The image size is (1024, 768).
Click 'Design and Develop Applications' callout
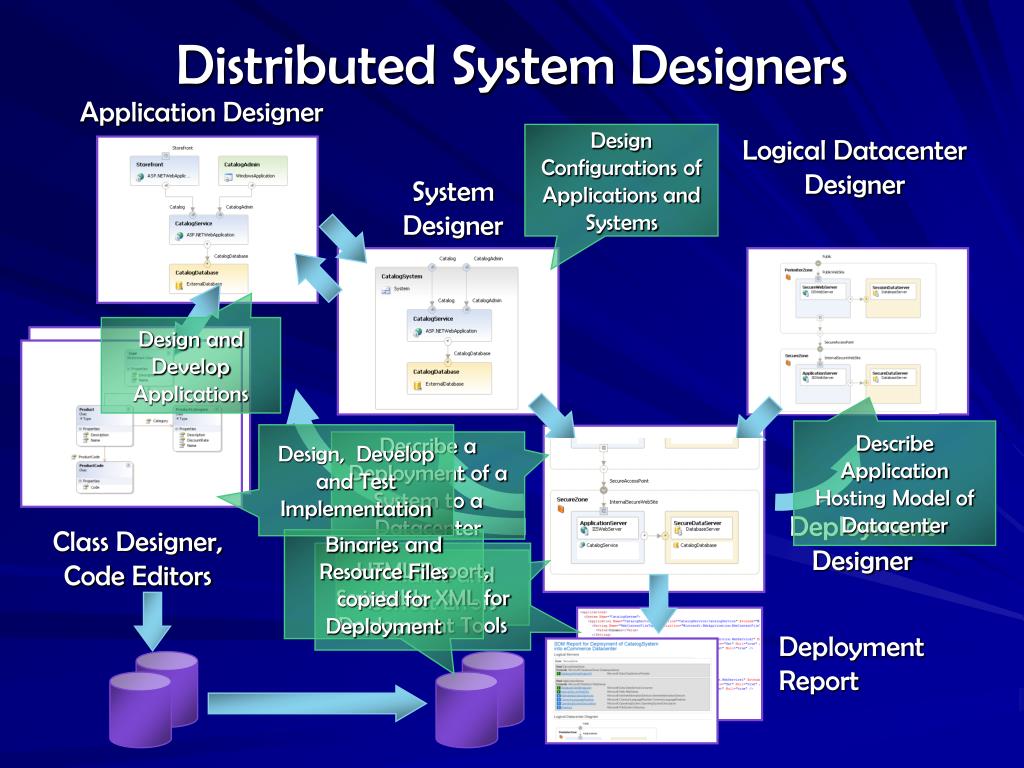coord(191,366)
